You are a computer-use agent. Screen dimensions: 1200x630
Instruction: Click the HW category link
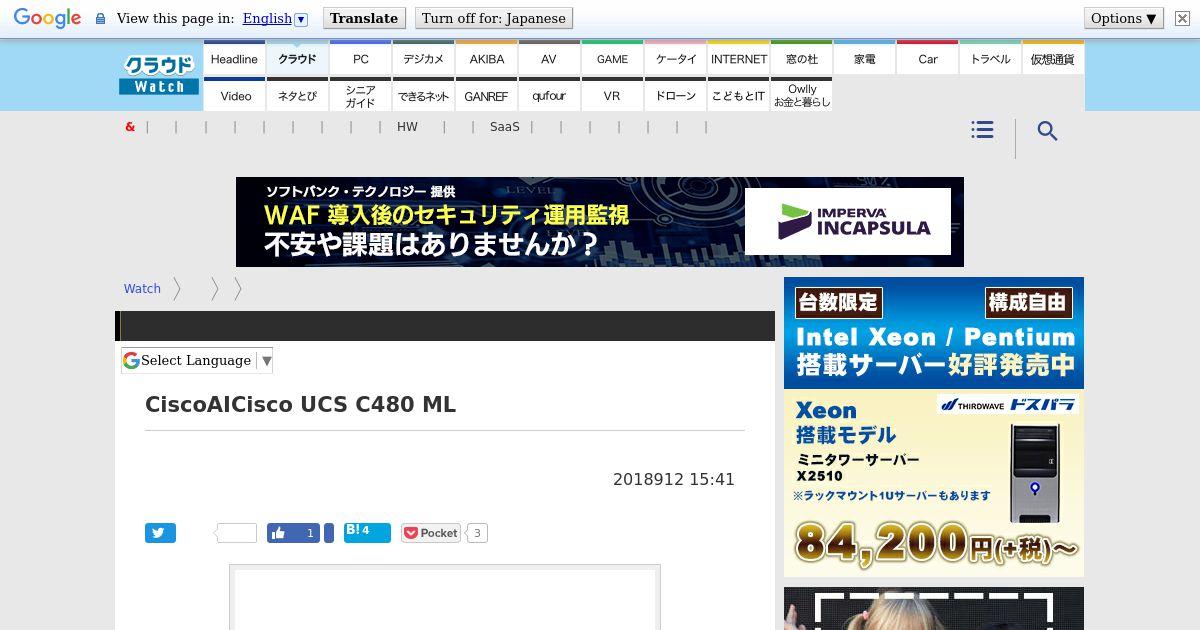coord(407,127)
